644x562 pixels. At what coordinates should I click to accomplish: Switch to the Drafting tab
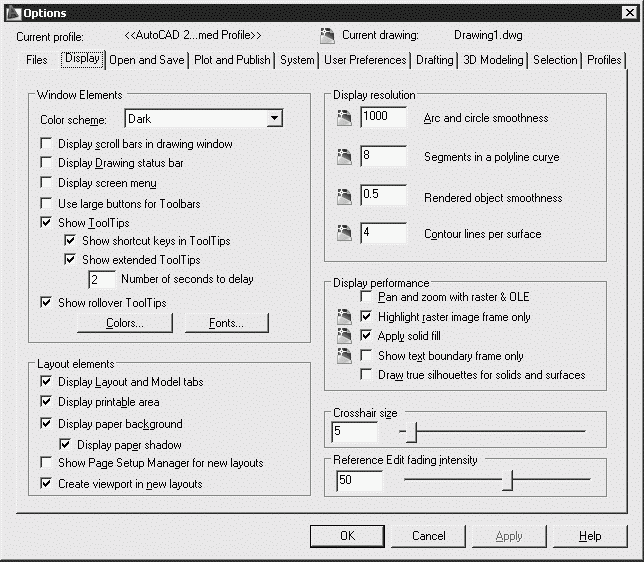[434, 60]
